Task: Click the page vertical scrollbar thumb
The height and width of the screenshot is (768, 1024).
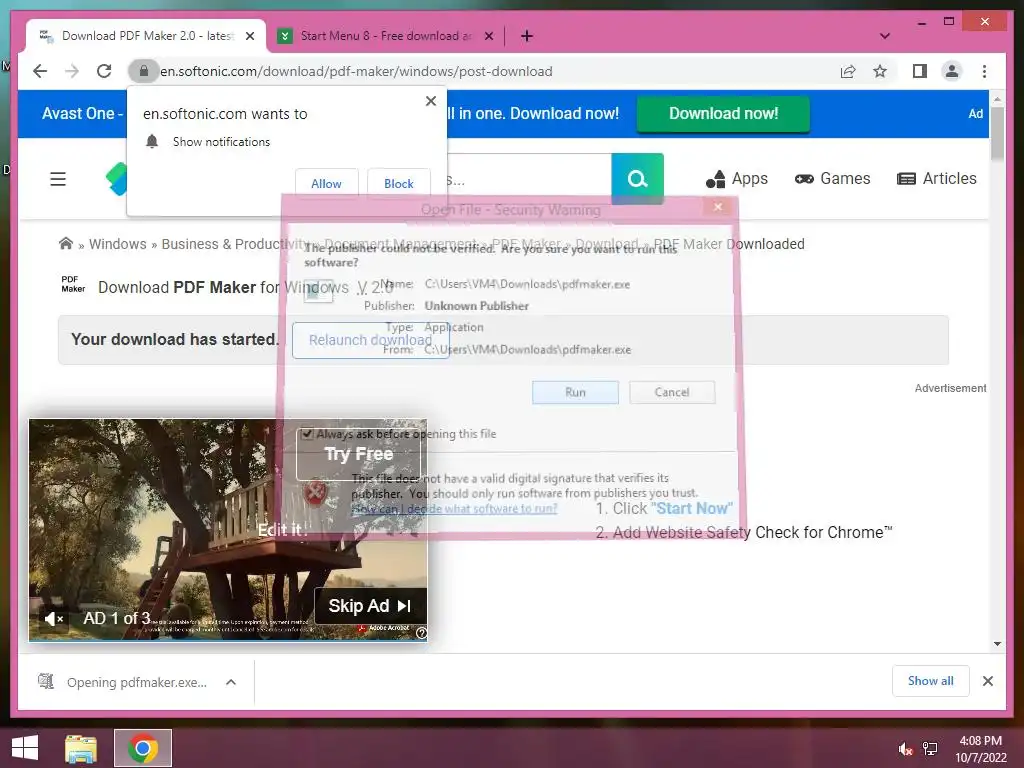Action: click(997, 133)
